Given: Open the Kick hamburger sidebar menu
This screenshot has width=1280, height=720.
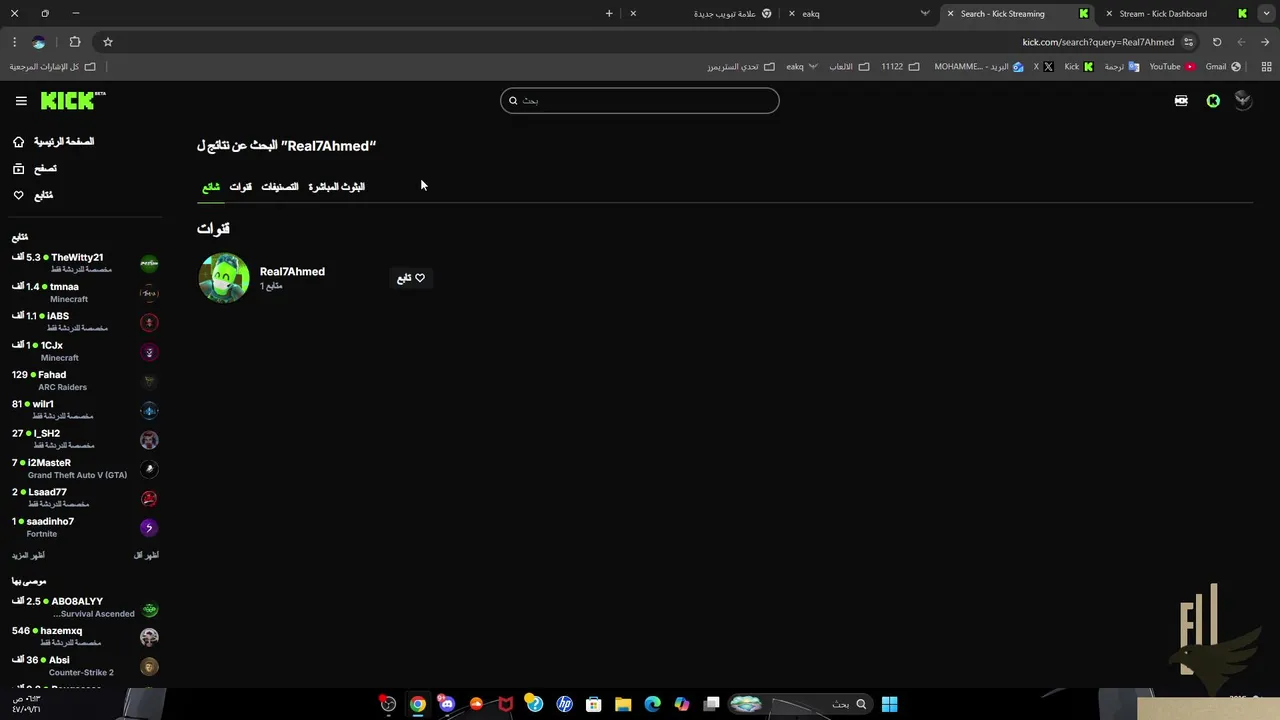Looking at the screenshot, I should pyautogui.click(x=21, y=100).
